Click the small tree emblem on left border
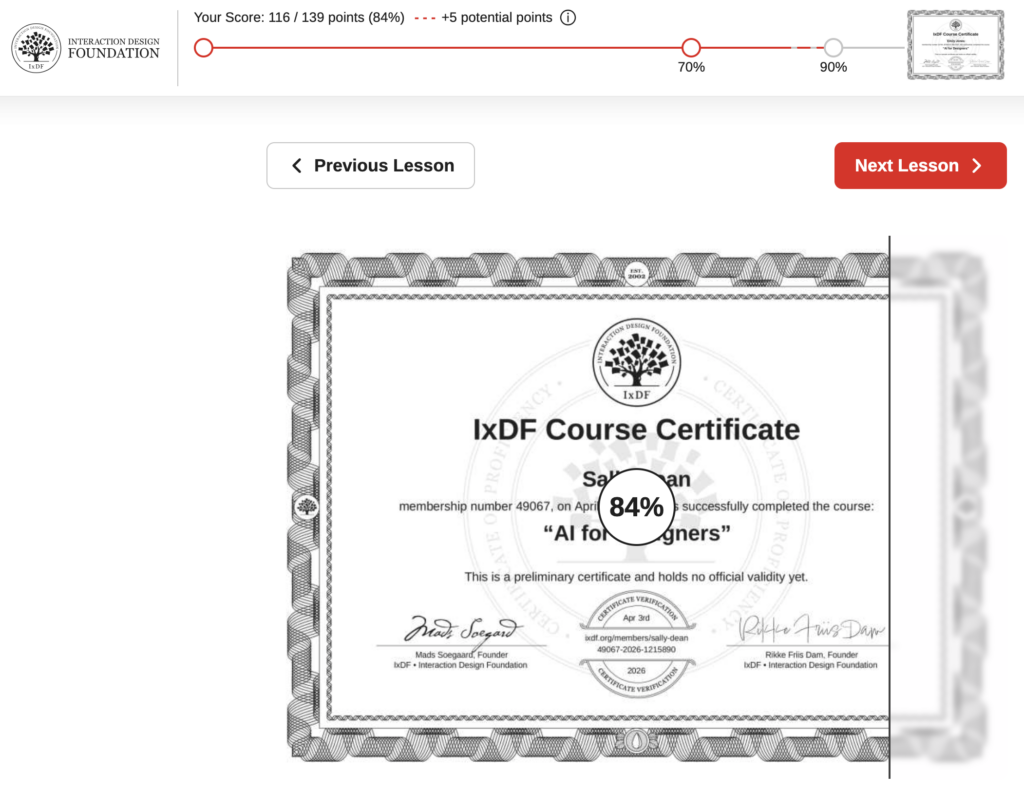The width and height of the screenshot is (1024, 790). pyautogui.click(x=307, y=507)
